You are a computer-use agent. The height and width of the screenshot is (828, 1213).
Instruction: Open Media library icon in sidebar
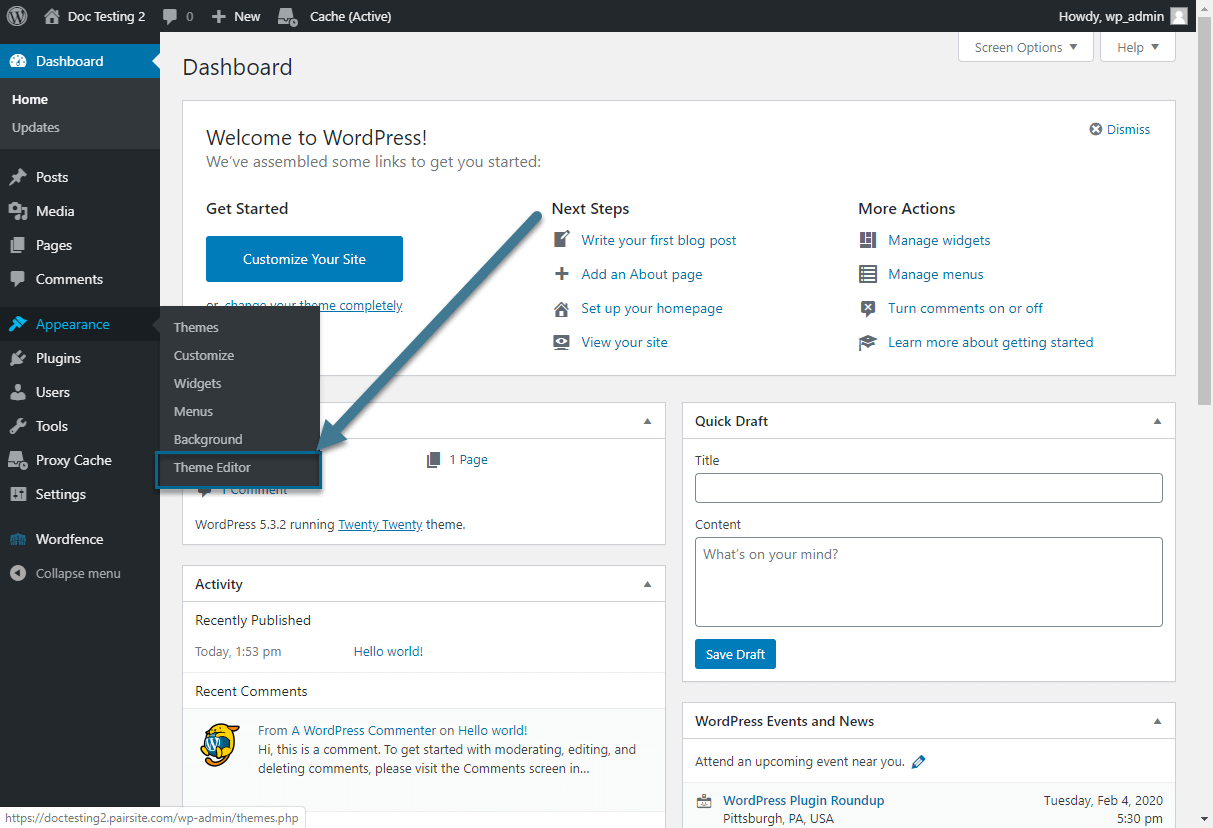coord(18,211)
